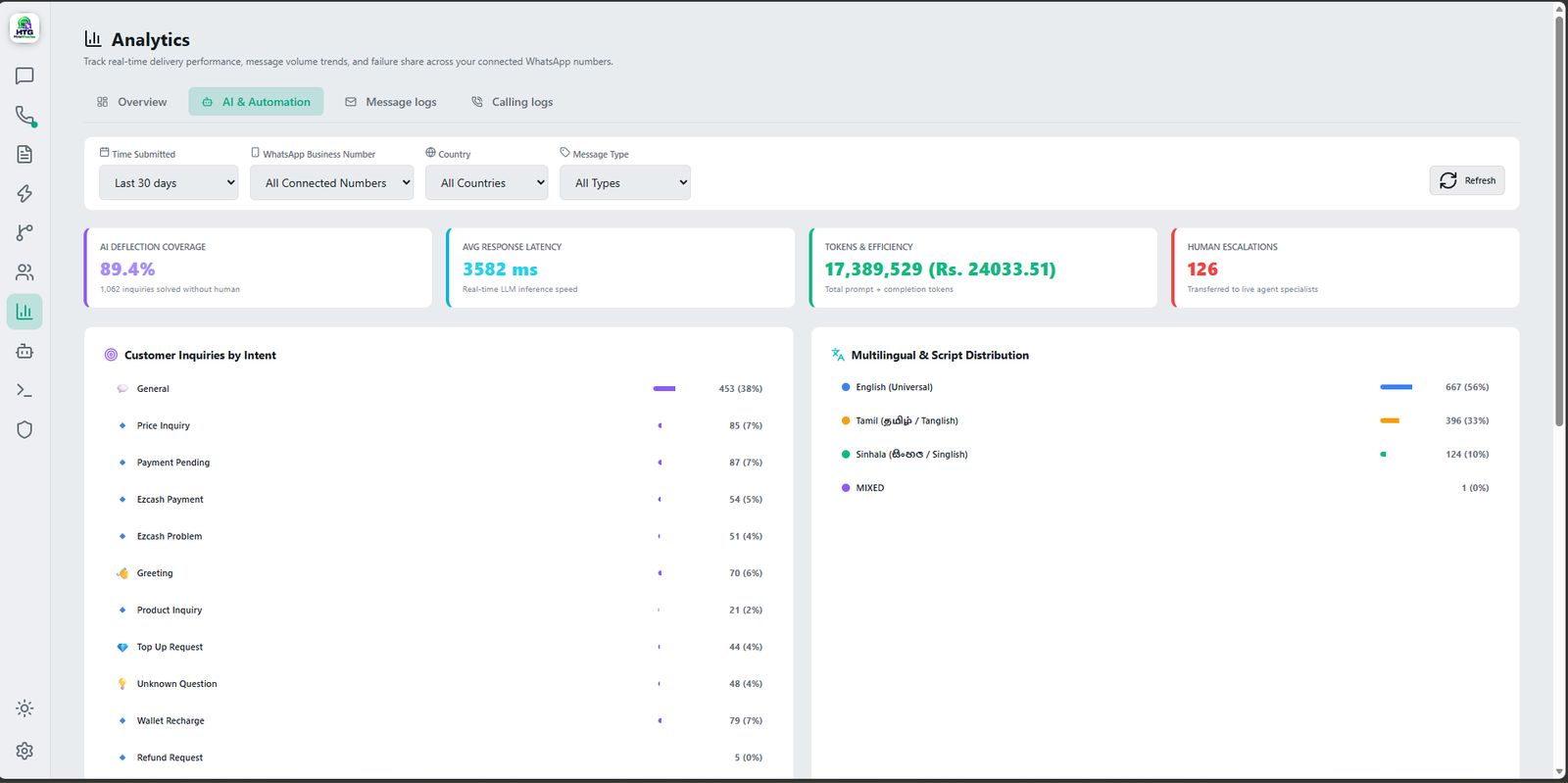This screenshot has width=1568, height=783.
Task: Click the MIXED language row label
Action: (870, 488)
